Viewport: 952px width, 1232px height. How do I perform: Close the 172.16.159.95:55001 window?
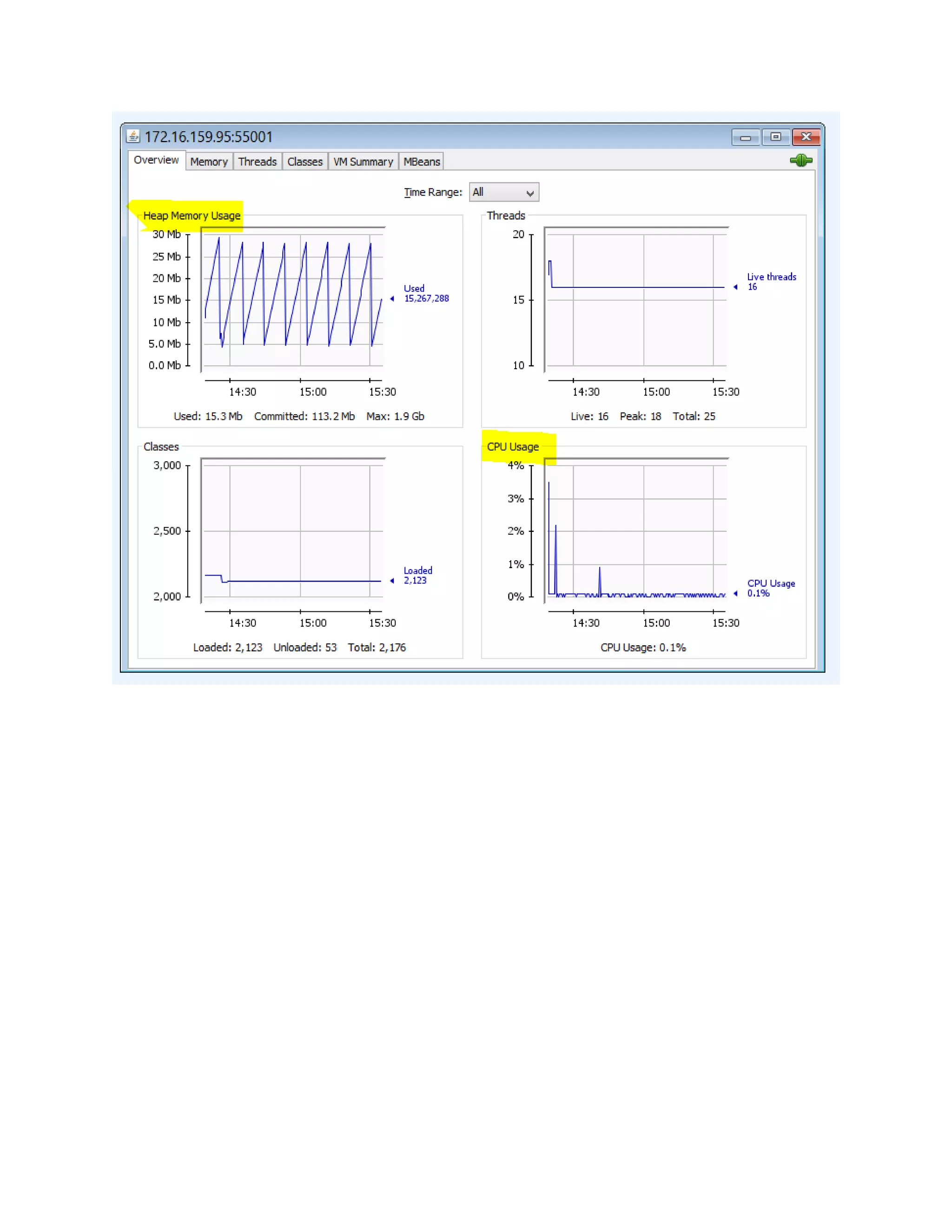[x=806, y=137]
